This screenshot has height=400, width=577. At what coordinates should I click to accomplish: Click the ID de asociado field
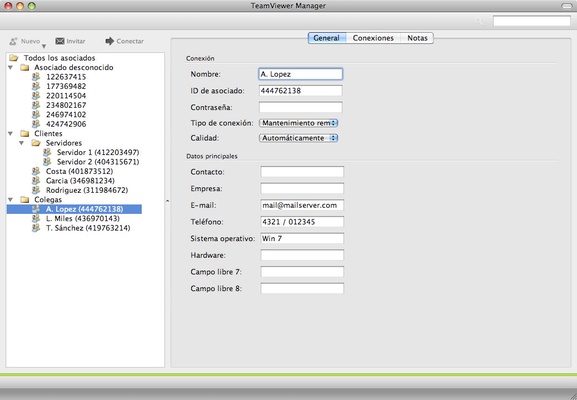click(x=301, y=91)
